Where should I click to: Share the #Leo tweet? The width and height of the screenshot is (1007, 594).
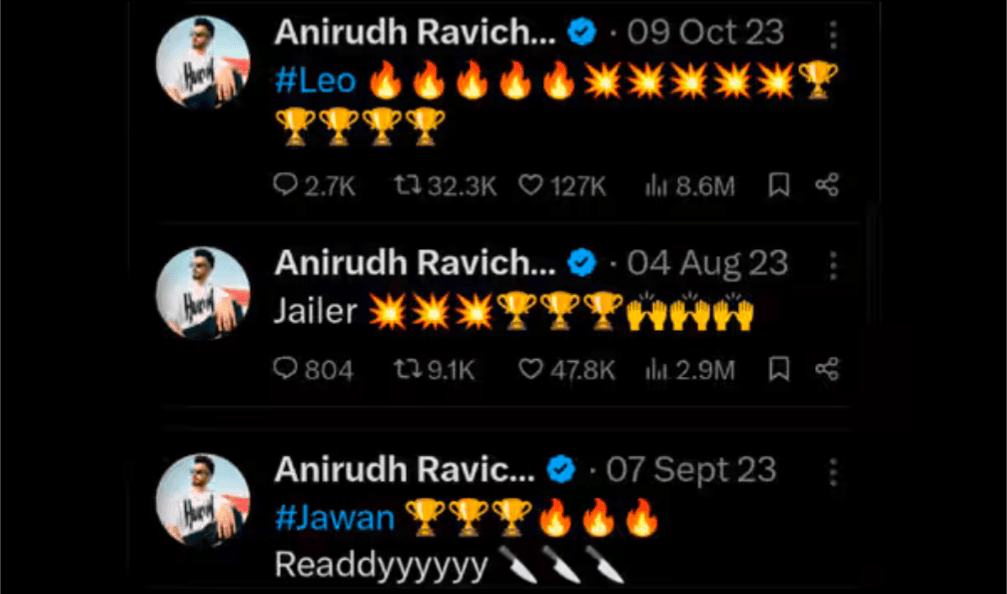point(827,185)
